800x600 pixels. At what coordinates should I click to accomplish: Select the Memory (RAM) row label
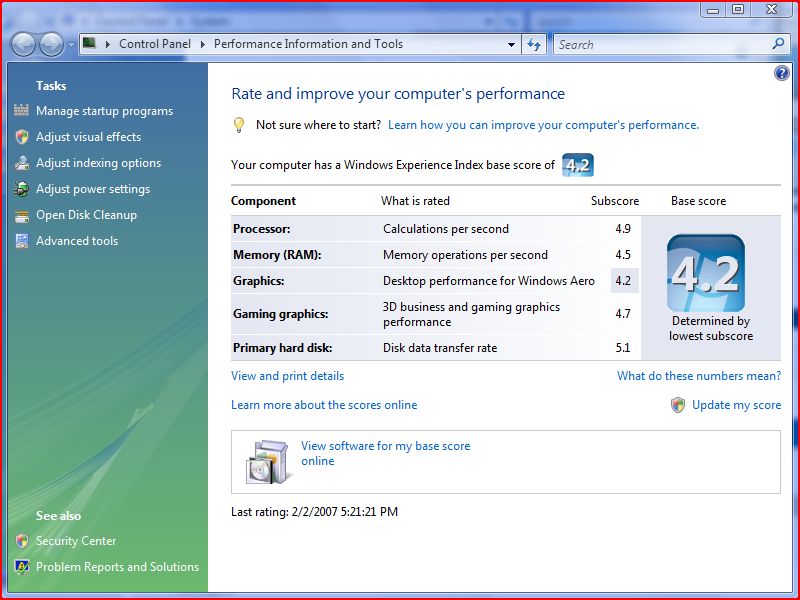(277, 255)
